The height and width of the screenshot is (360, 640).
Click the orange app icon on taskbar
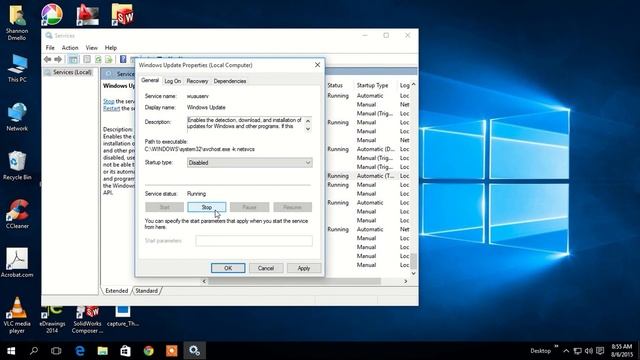[x=171, y=351]
